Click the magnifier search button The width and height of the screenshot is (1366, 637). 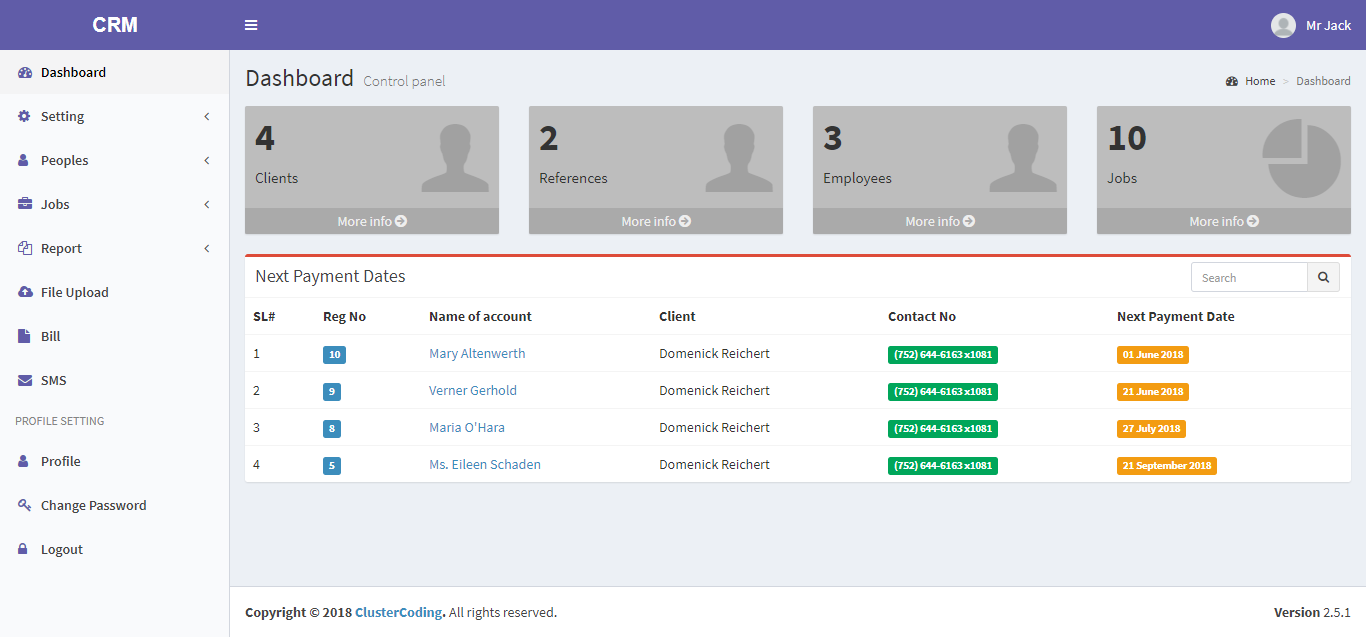[x=1323, y=278]
